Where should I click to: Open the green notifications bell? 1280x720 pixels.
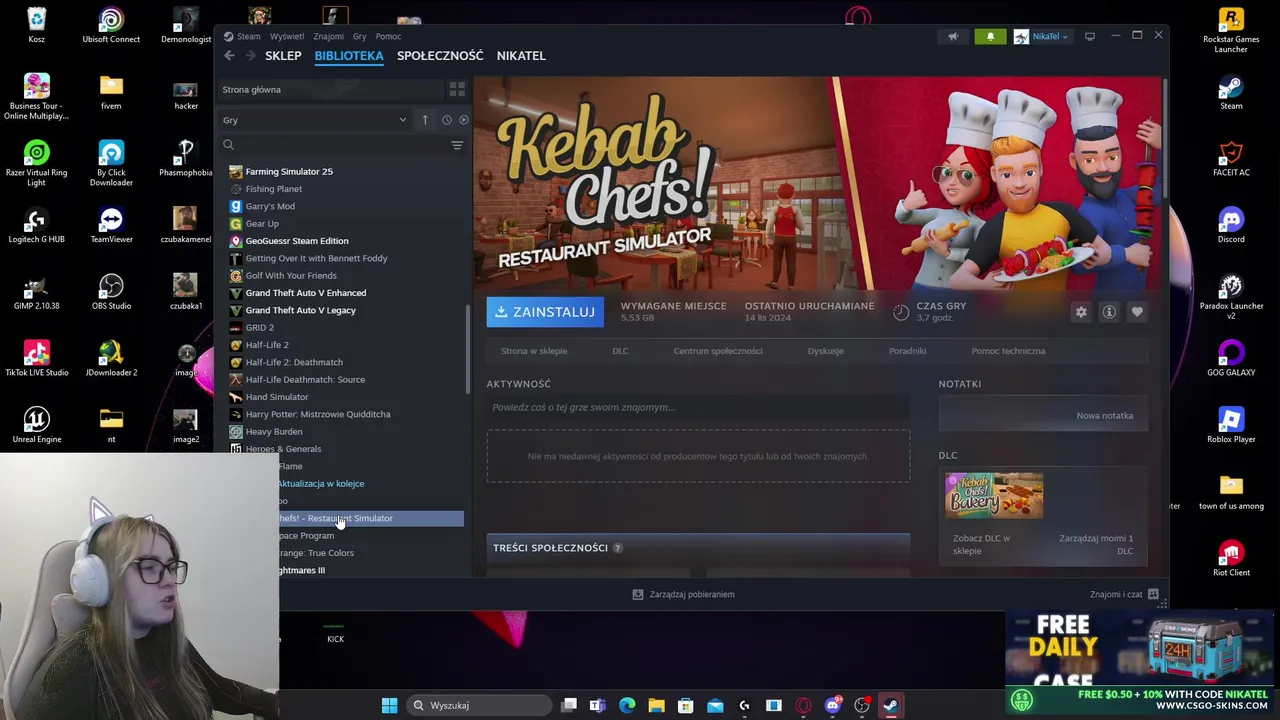[x=990, y=36]
